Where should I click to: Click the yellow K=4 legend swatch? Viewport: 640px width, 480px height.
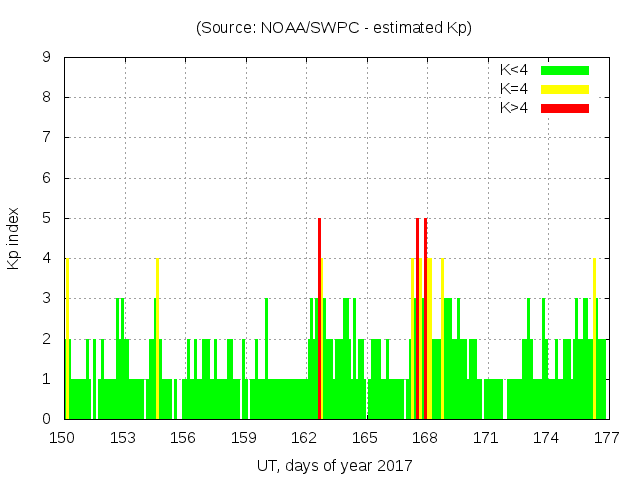point(565,89)
